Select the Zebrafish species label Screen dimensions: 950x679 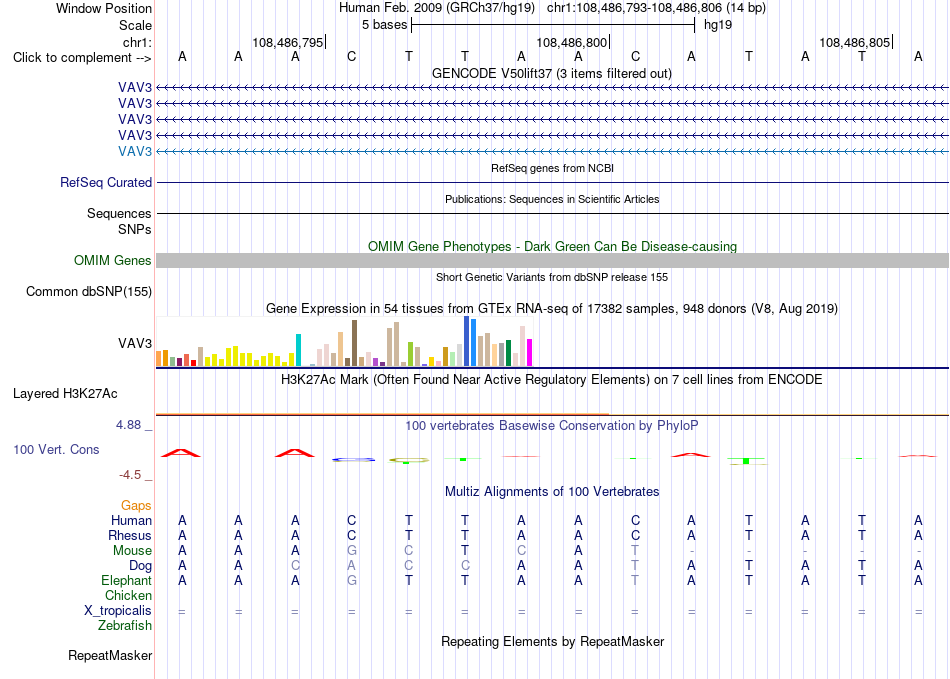pos(125,626)
